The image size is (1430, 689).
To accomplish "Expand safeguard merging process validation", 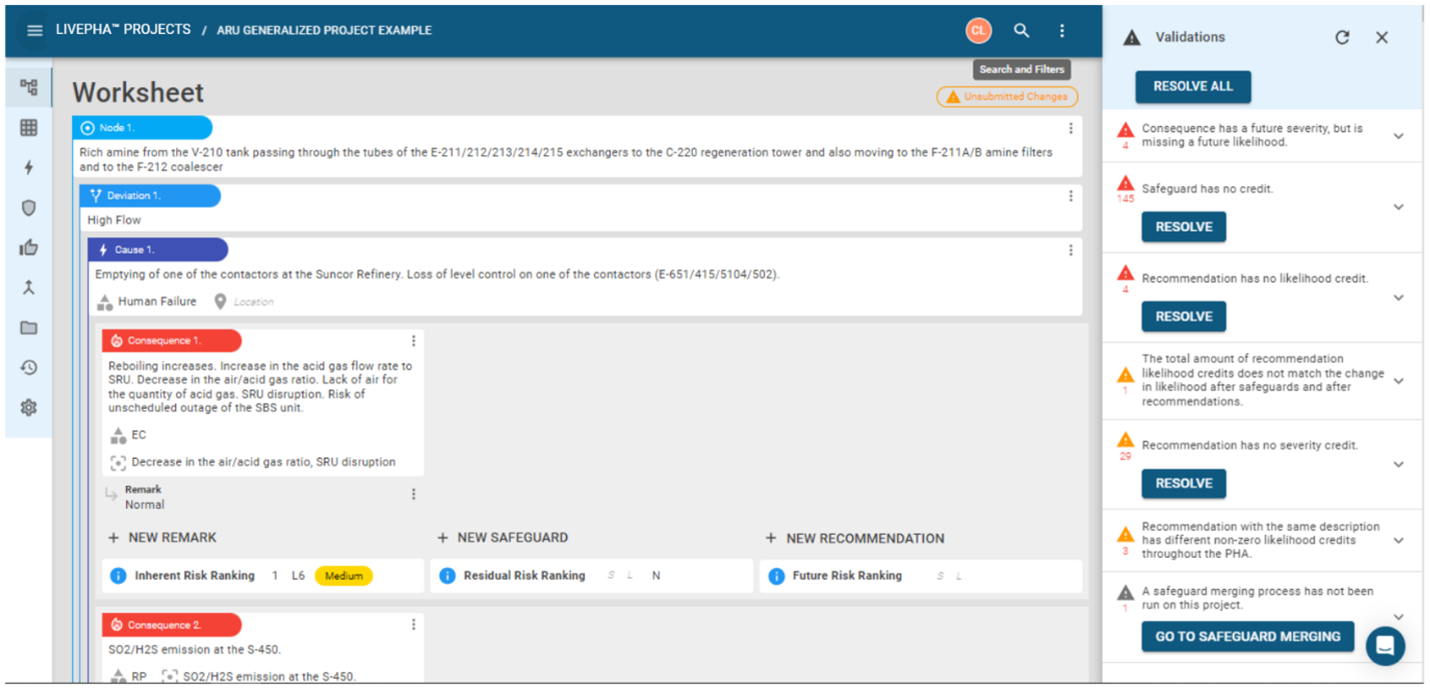I will point(1398,616).
